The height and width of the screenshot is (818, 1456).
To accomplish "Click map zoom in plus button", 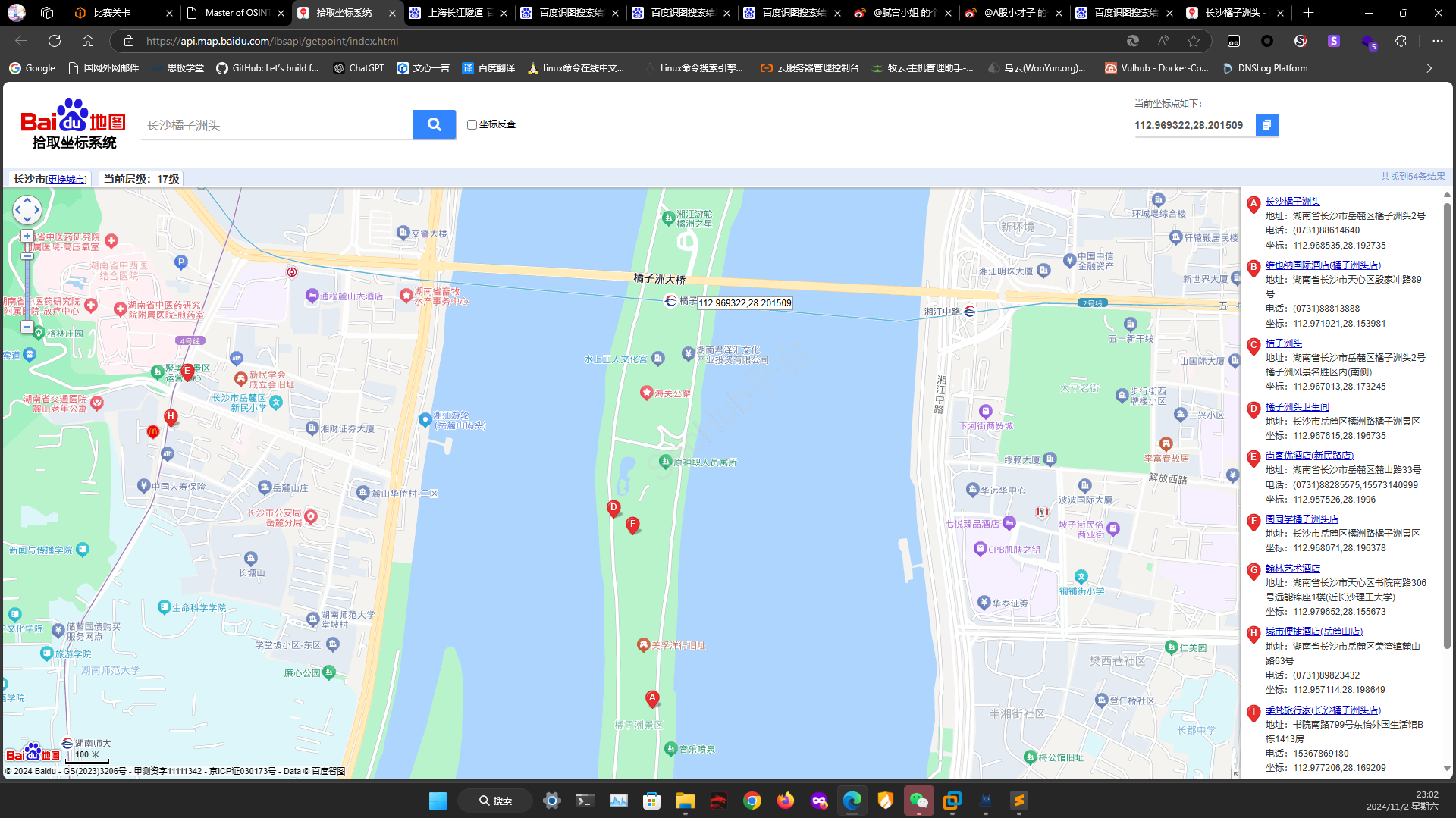I will click(x=27, y=236).
